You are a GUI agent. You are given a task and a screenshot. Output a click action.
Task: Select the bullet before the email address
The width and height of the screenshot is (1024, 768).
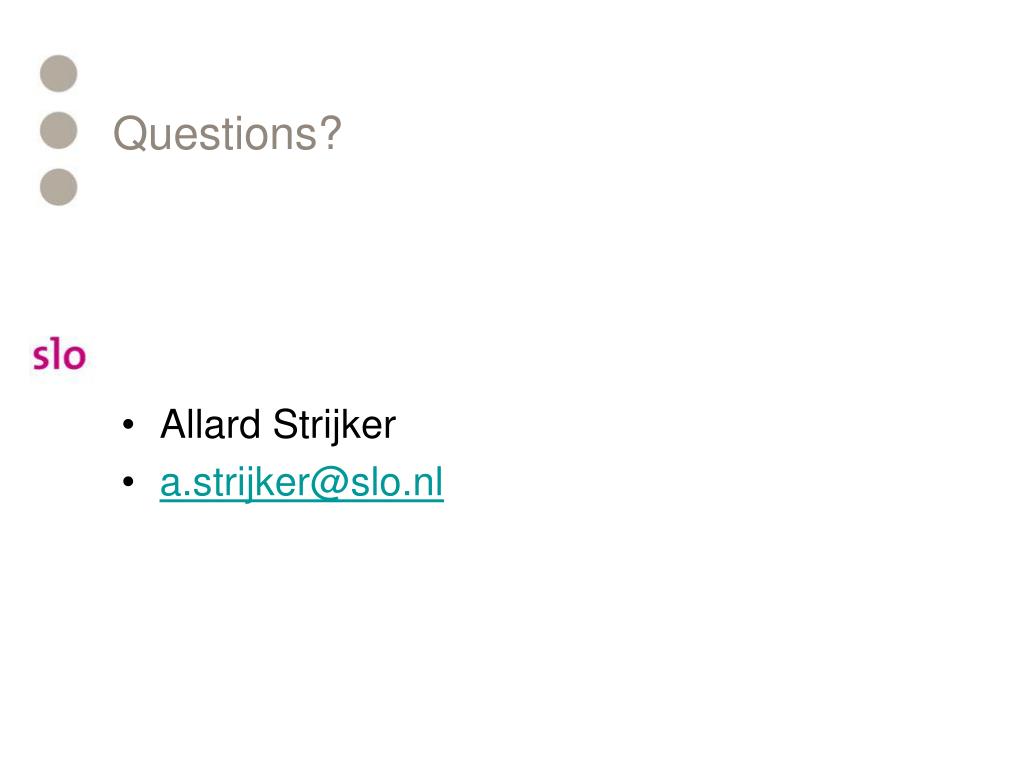click(x=128, y=482)
